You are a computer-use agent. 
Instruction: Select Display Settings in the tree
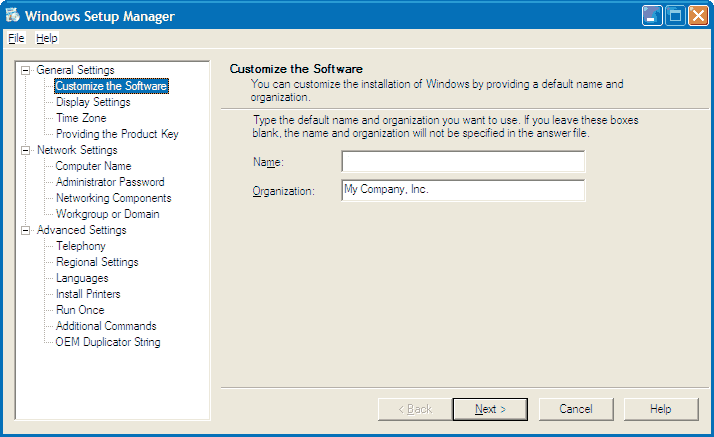tap(93, 102)
